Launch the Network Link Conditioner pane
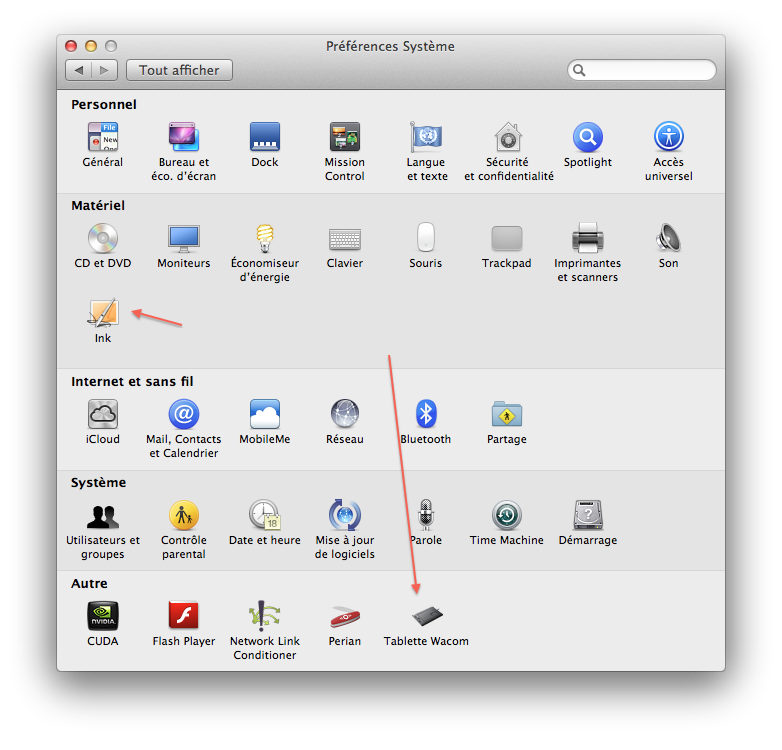 pyautogui.click(x=264, y=616)
